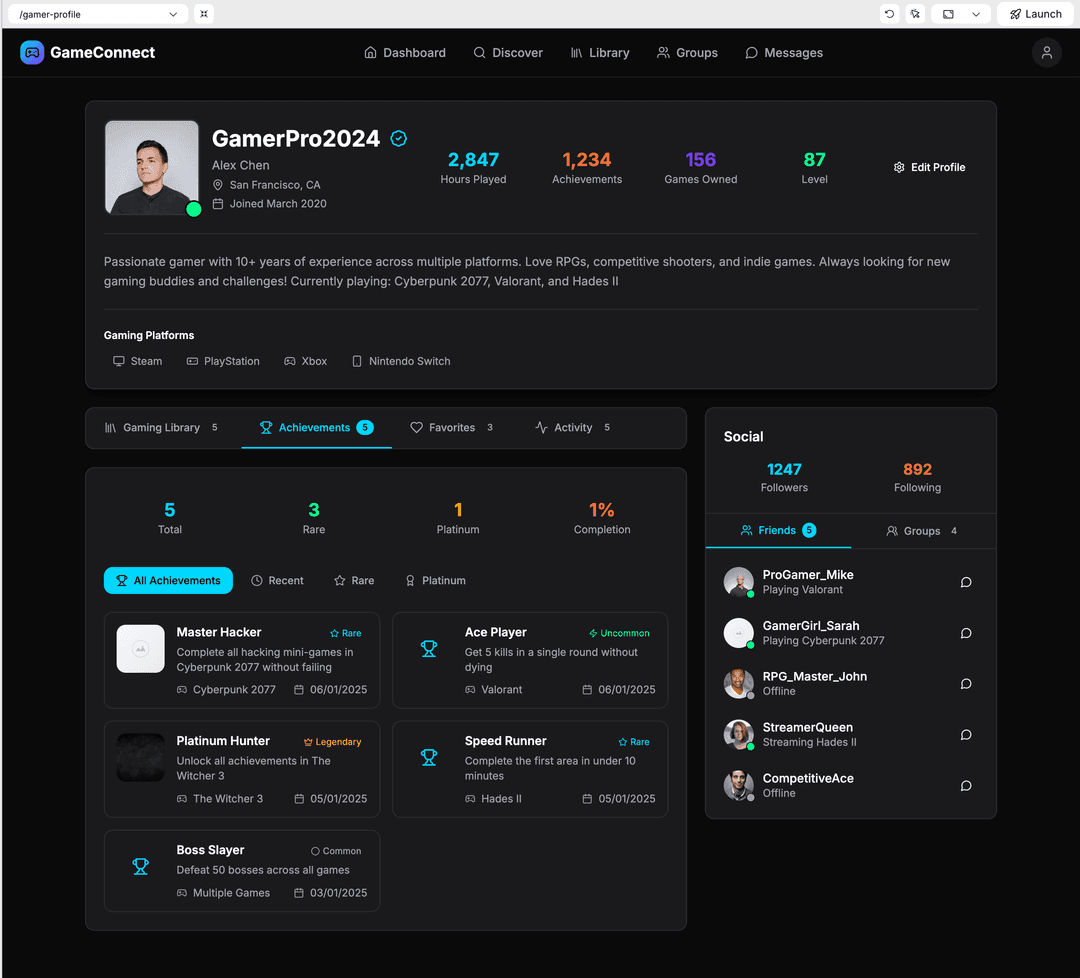Click the chat icon for RPG_Master_John
Screen dimensions: 1080x978
(x=966, y=684)
